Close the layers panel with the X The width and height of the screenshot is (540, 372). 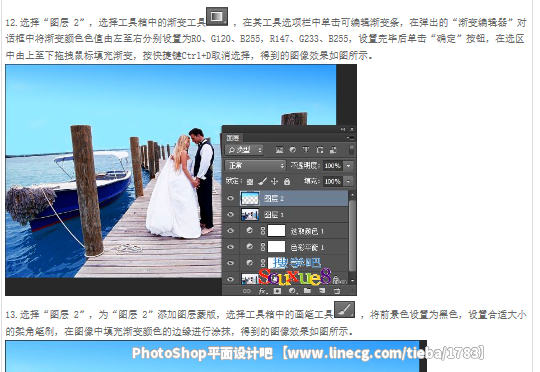(x=352, y=129)
